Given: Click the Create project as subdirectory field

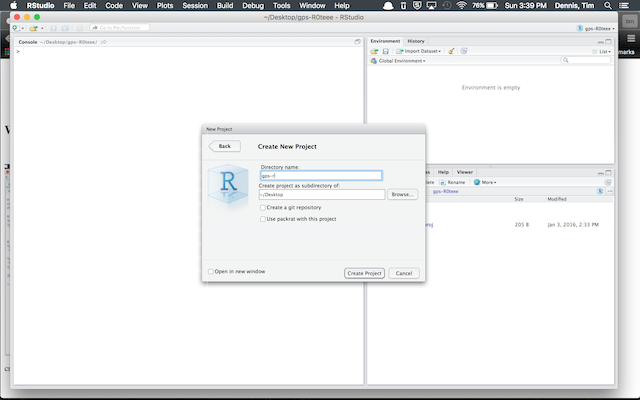Looking at the screenshot, I should pyautogui.click(x=322, y=195).
